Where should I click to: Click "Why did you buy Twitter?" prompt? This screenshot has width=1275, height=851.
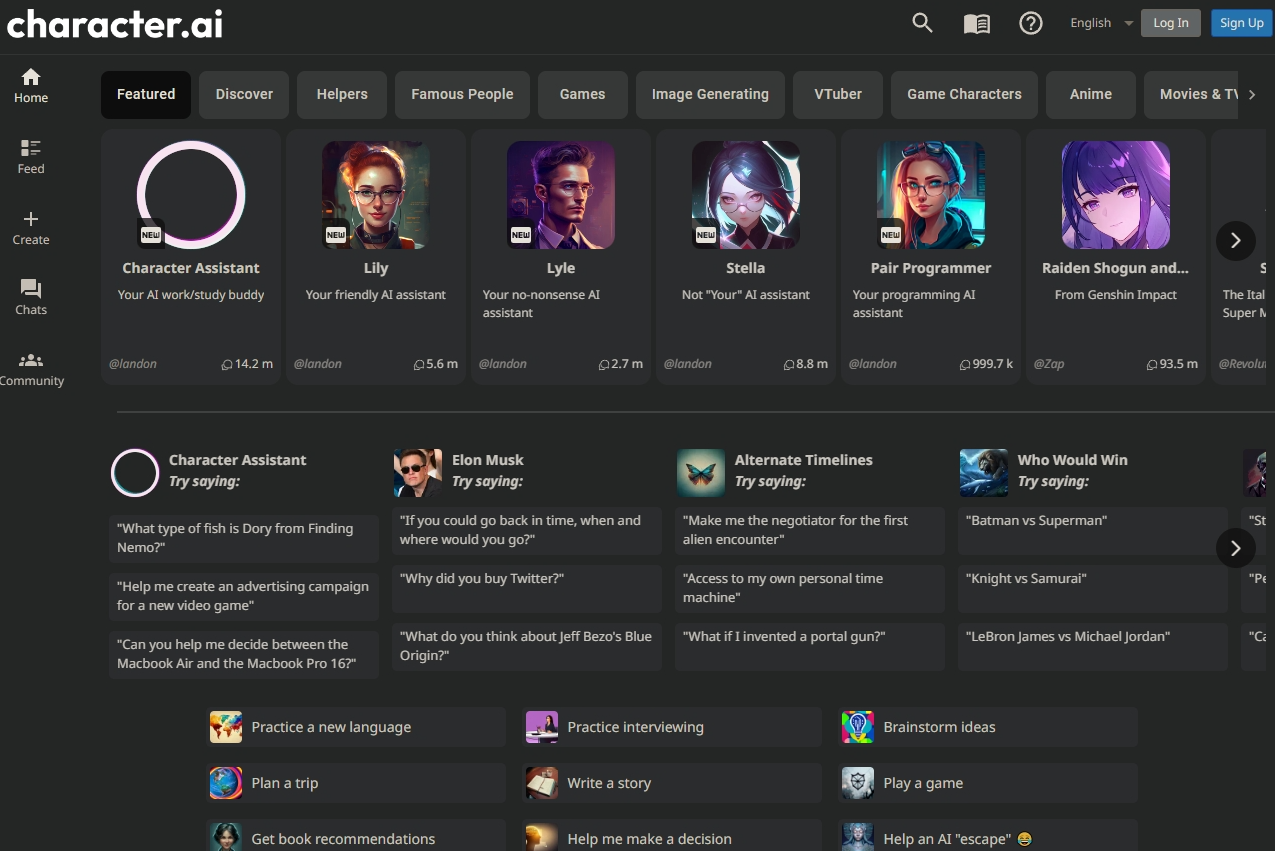pos(527,588)
